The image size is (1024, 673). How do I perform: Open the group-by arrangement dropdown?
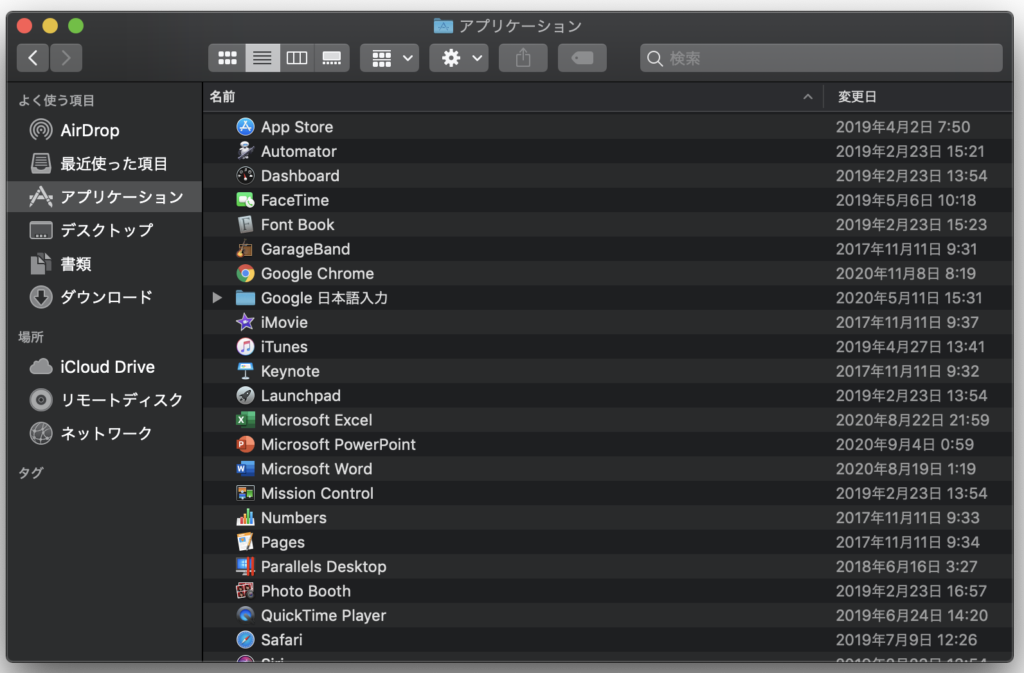click(390, 58)
